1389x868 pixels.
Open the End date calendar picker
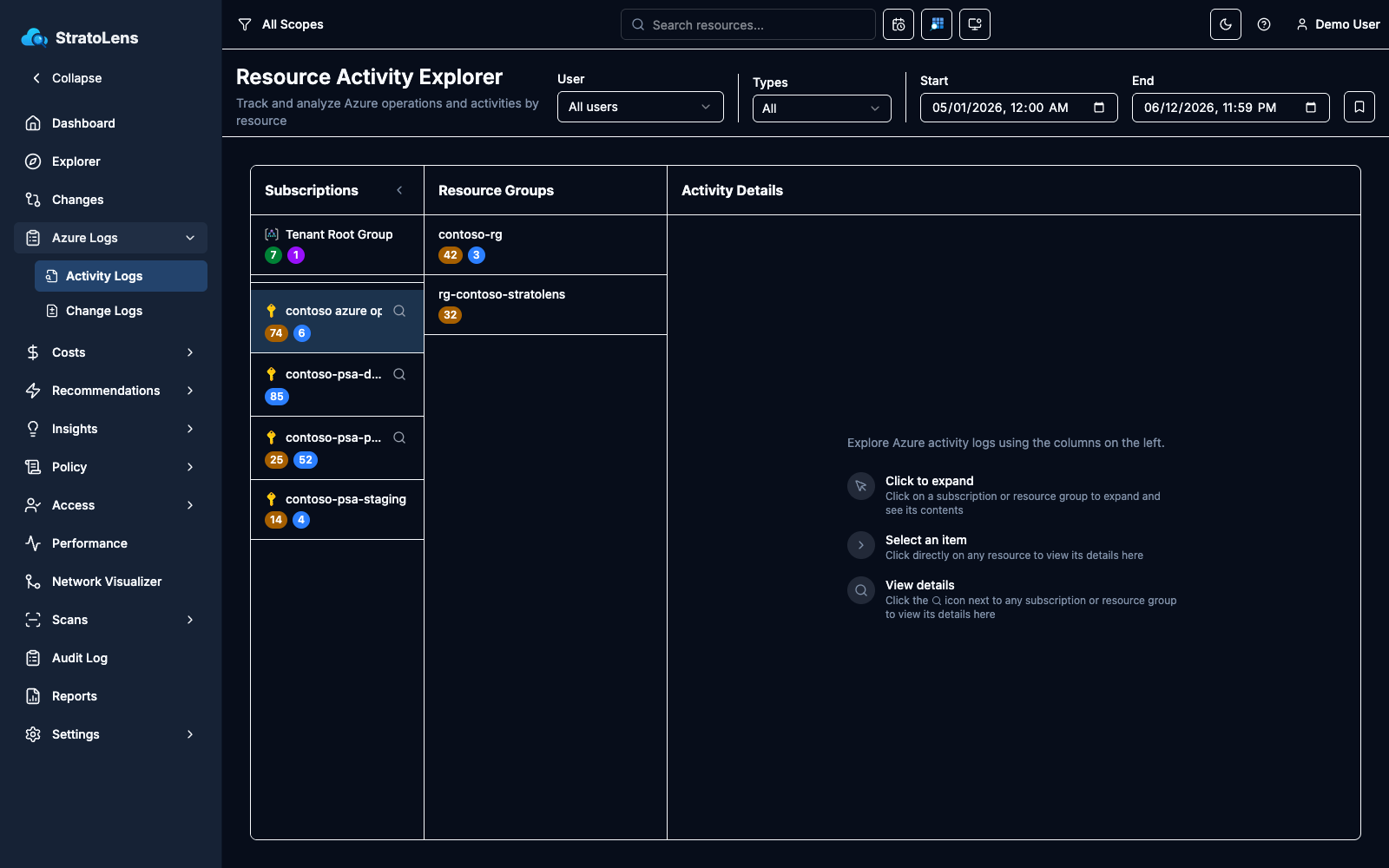point(1311,108)
